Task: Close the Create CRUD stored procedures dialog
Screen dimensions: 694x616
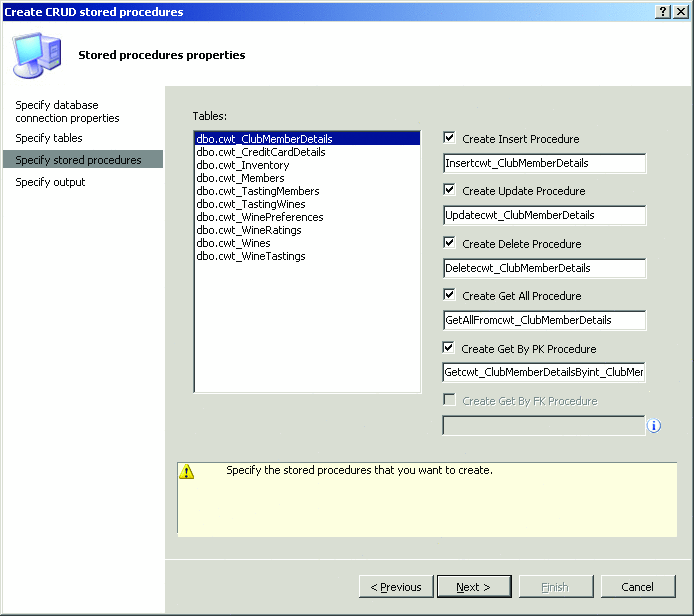Action: pyautogui.click(x=680, y=12)
